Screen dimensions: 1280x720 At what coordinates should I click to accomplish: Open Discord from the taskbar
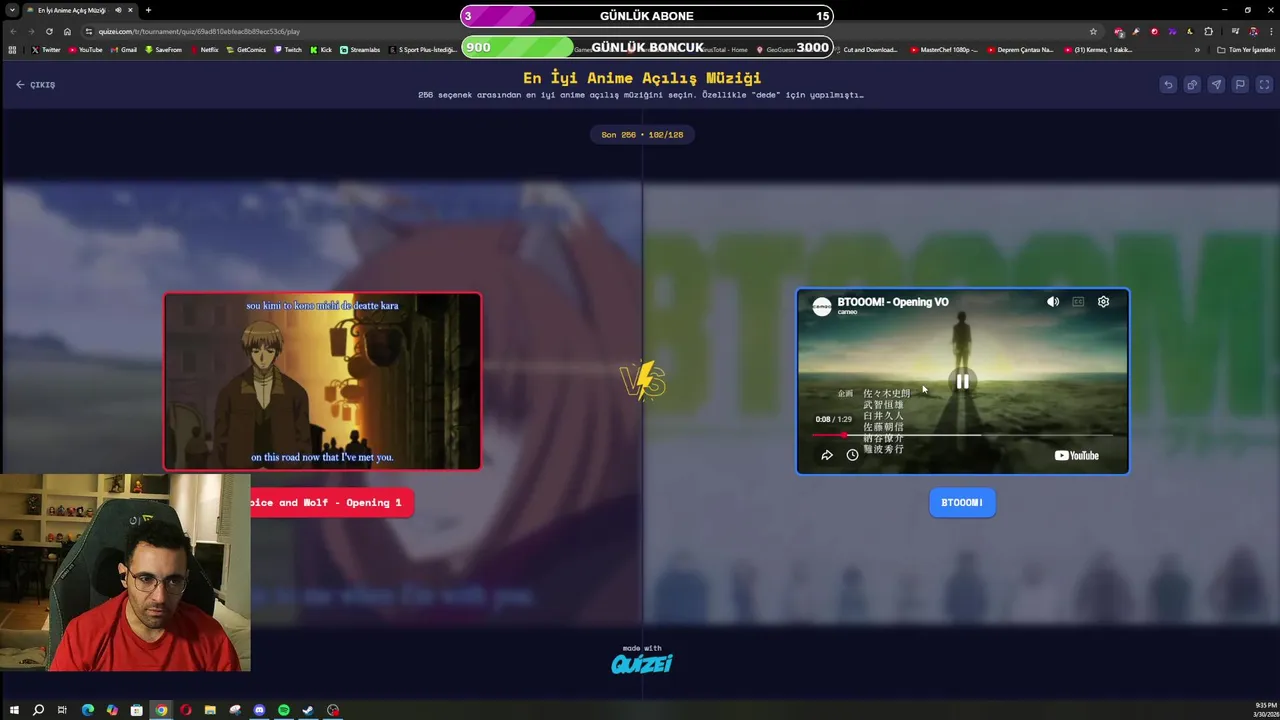pos(259,710)
